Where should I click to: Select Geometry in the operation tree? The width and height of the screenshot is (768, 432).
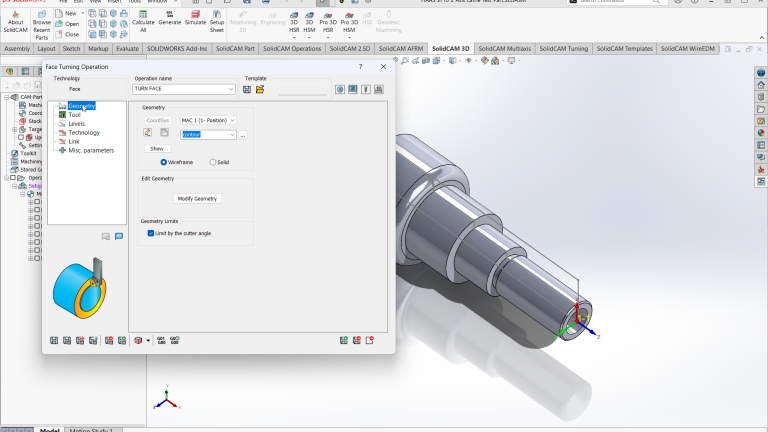(81, 106)
